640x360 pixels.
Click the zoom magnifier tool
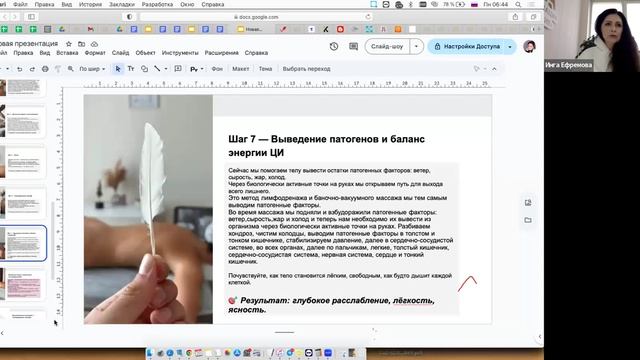click(x=71, y=69)
